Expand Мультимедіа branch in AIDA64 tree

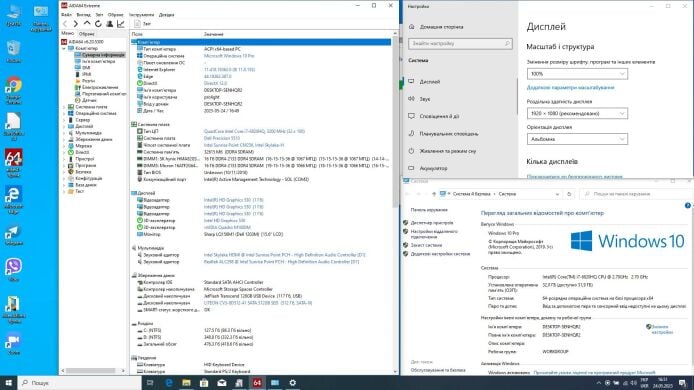click(x=65, y=133)
